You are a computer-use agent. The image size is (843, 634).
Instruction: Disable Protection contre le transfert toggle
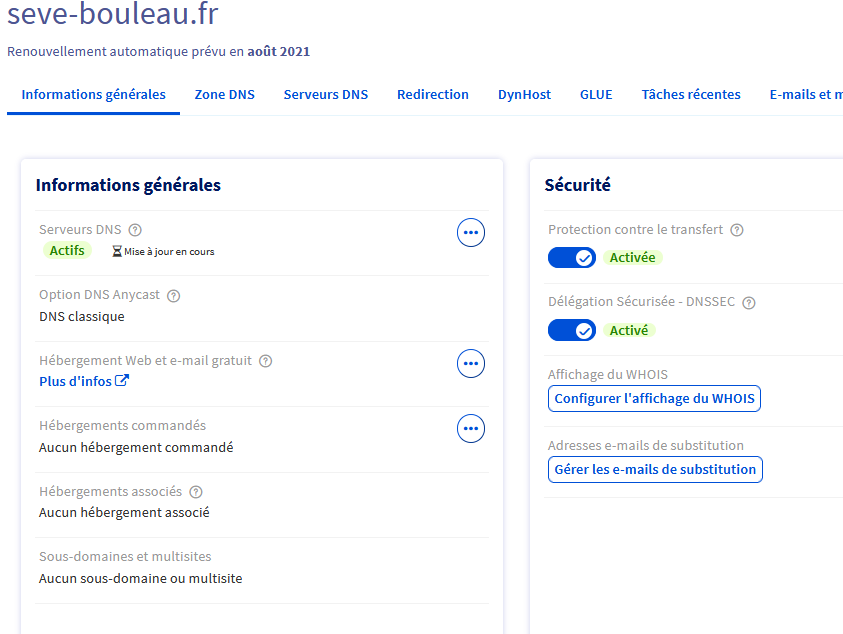[x=572, y=258]
